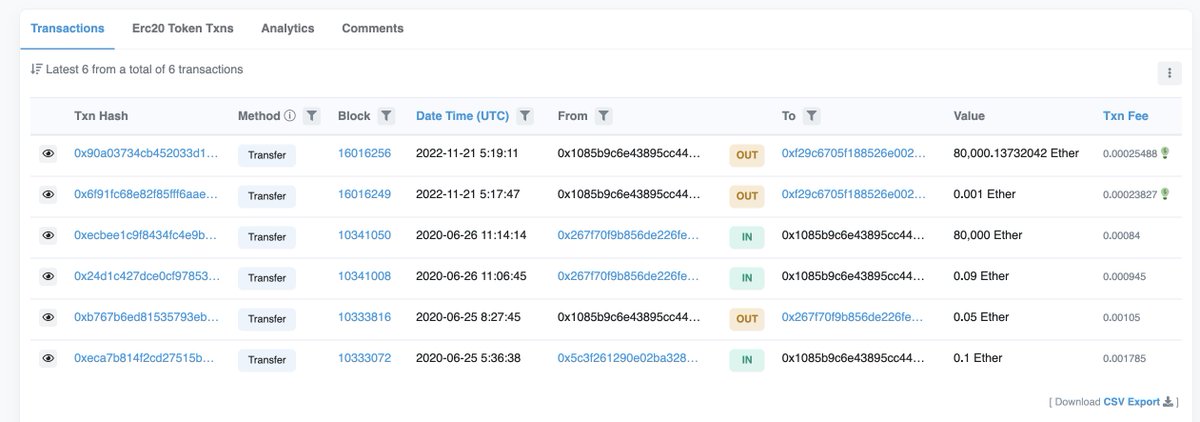The width and height of the screenshot is (1200, 422).
Task: Open block 10333816
Action: [x=364, y=317]
